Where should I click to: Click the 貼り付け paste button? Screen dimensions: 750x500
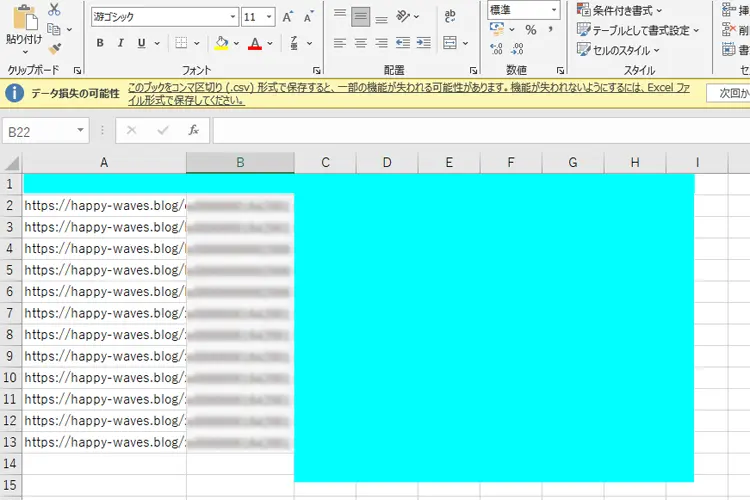pyautogui.click(x=22, y=27)
